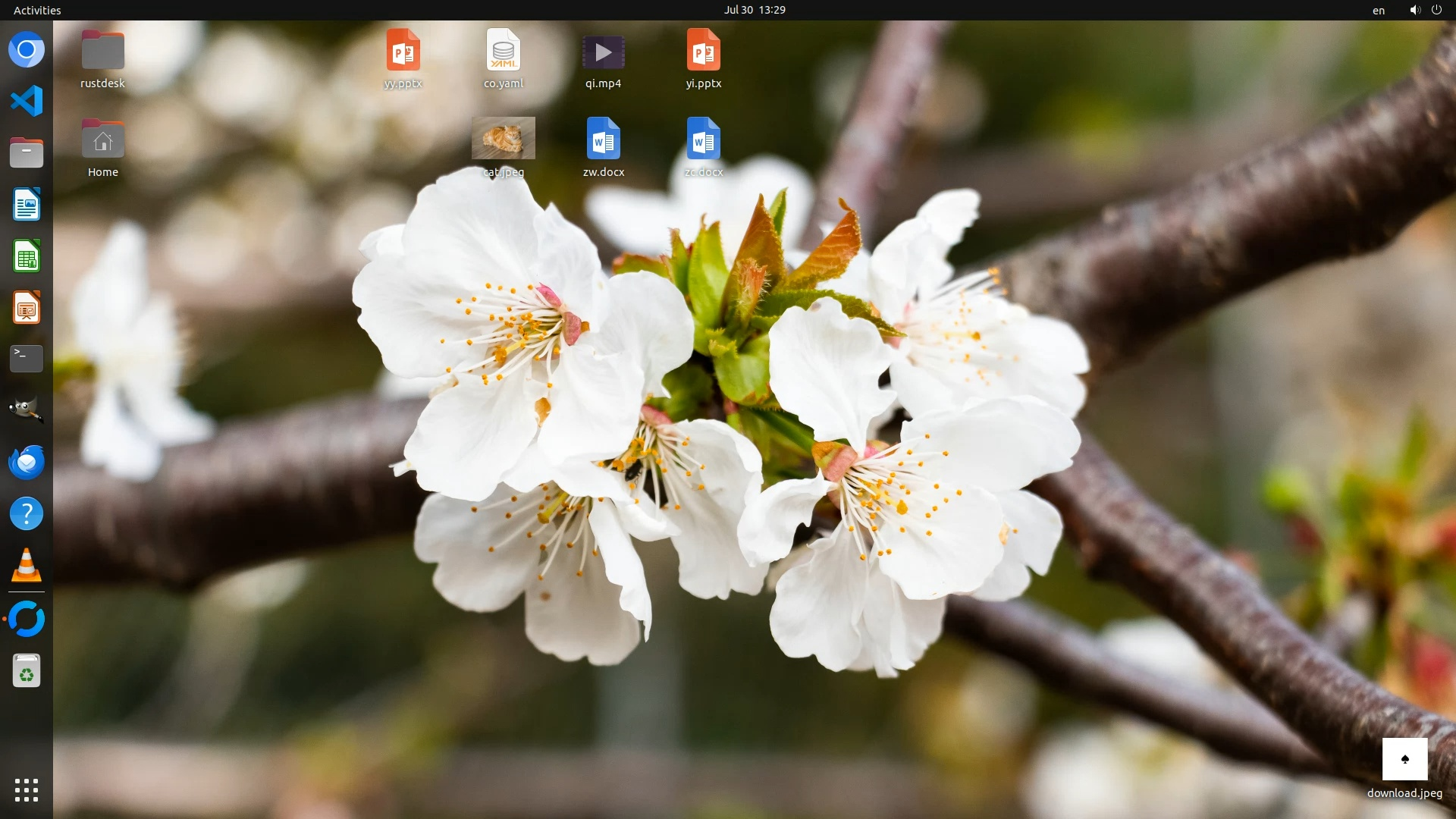Open system menu via power icon

point(1436,10)
